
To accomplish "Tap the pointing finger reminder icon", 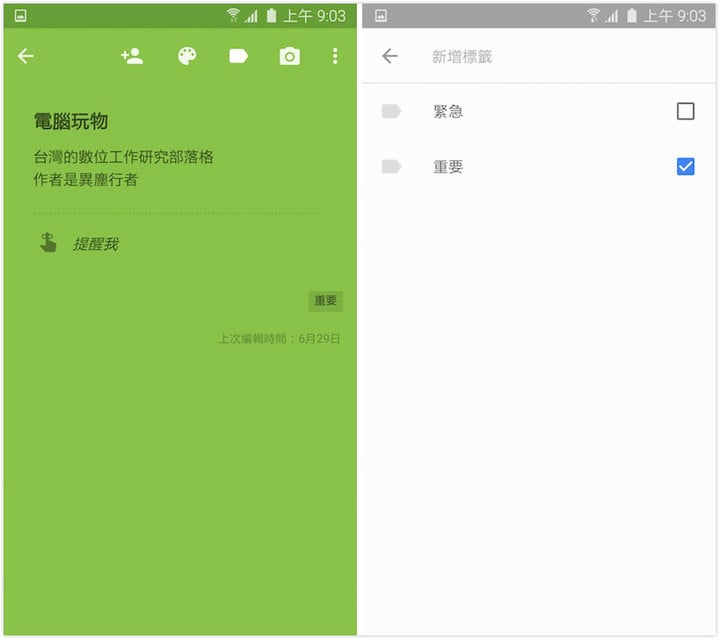I will click(47, 242).
